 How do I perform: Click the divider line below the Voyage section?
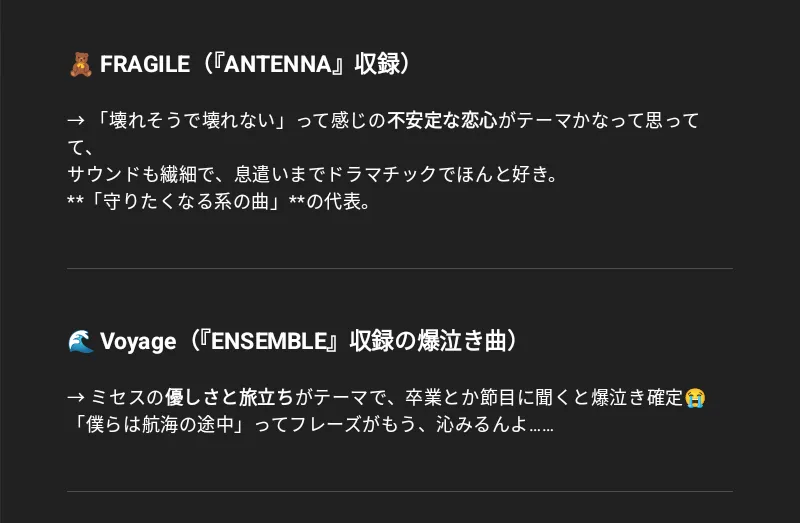400,491
